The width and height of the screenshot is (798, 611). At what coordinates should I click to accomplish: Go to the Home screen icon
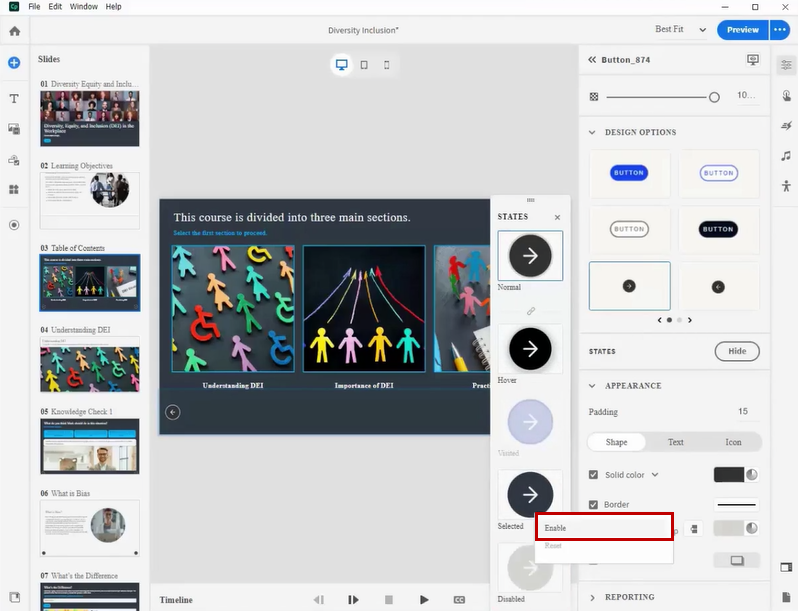[x=15, y=31]
